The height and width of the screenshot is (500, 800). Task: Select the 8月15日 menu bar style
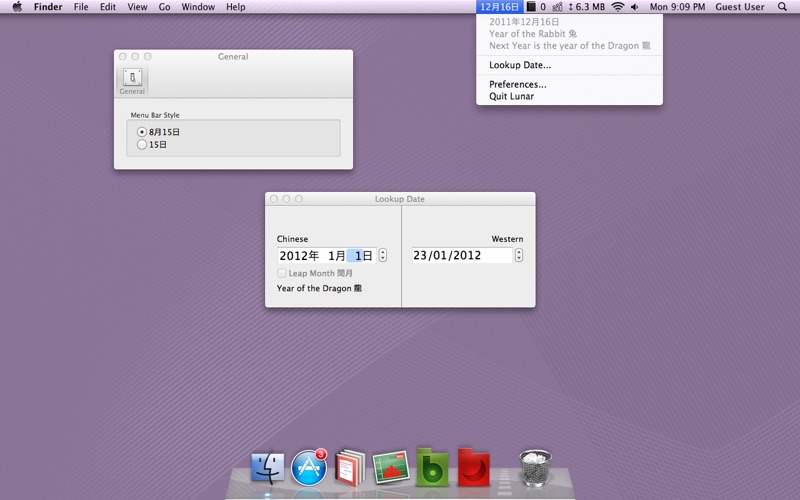(x=142, y=132)
